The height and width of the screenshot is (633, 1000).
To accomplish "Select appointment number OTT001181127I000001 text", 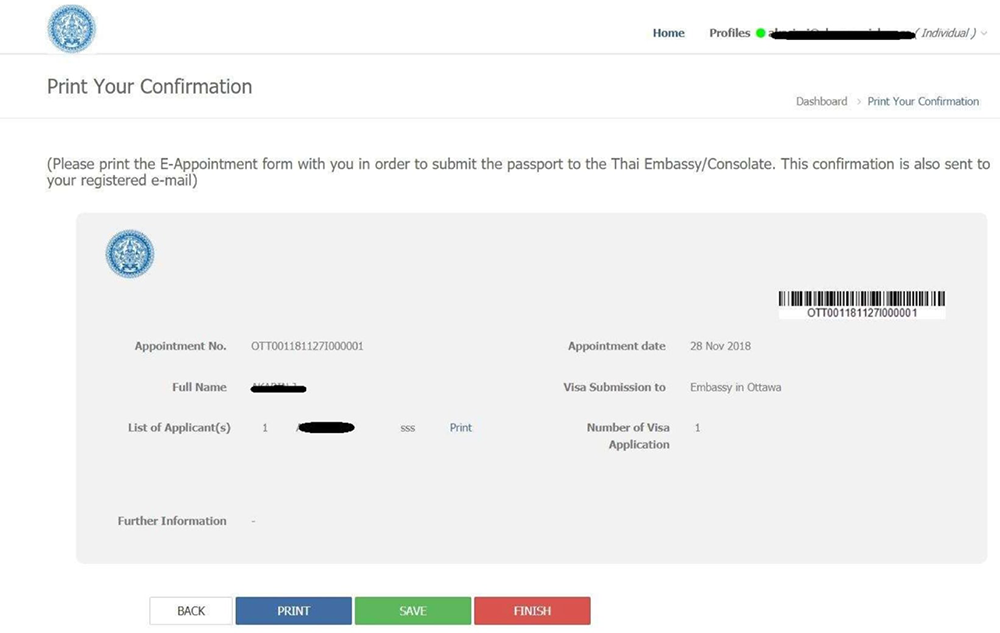I will click(x=307, y=346).
